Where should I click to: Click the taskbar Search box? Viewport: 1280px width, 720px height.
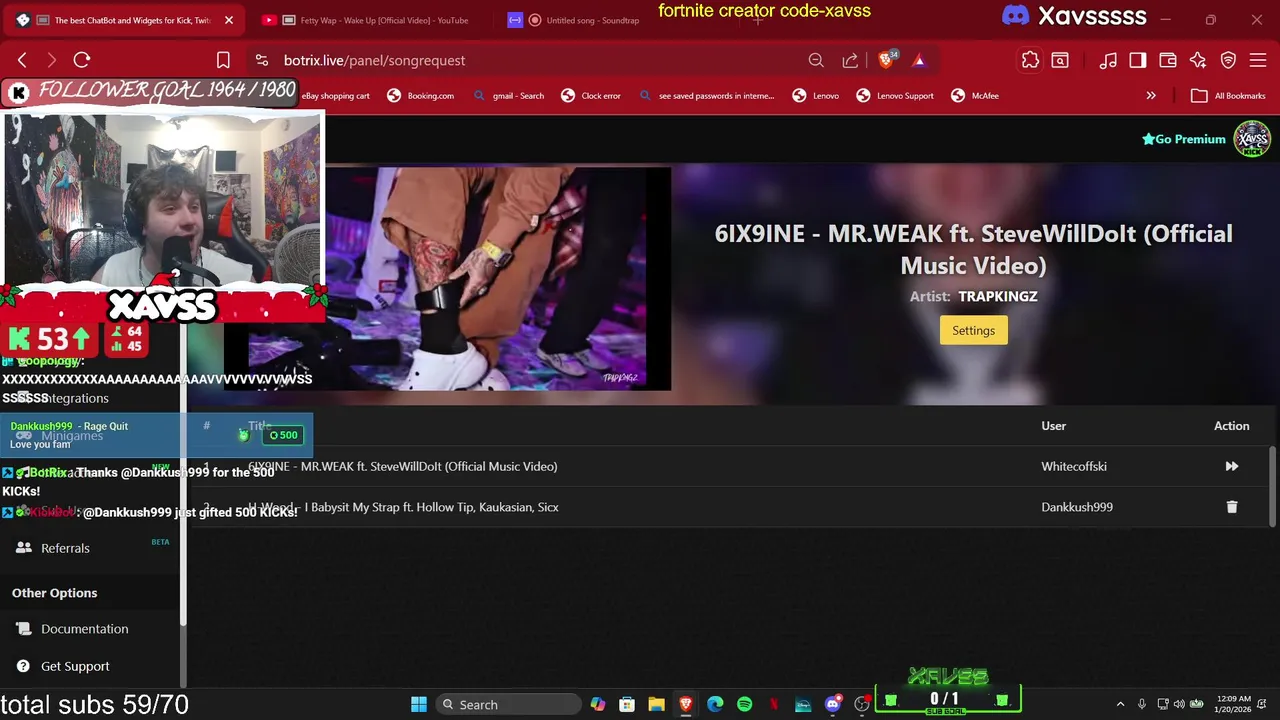click(x=508, y=704)
